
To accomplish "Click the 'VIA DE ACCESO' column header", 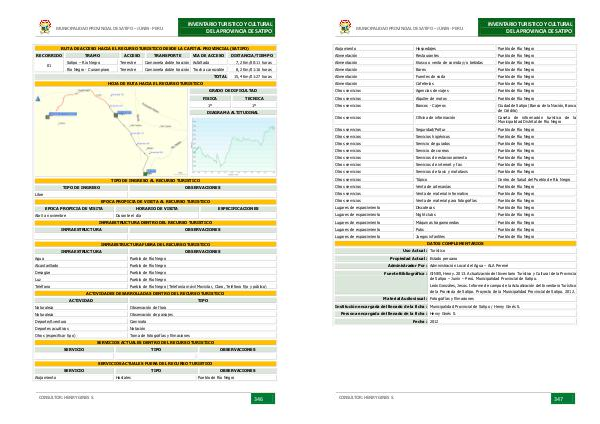I will point(209,55).
